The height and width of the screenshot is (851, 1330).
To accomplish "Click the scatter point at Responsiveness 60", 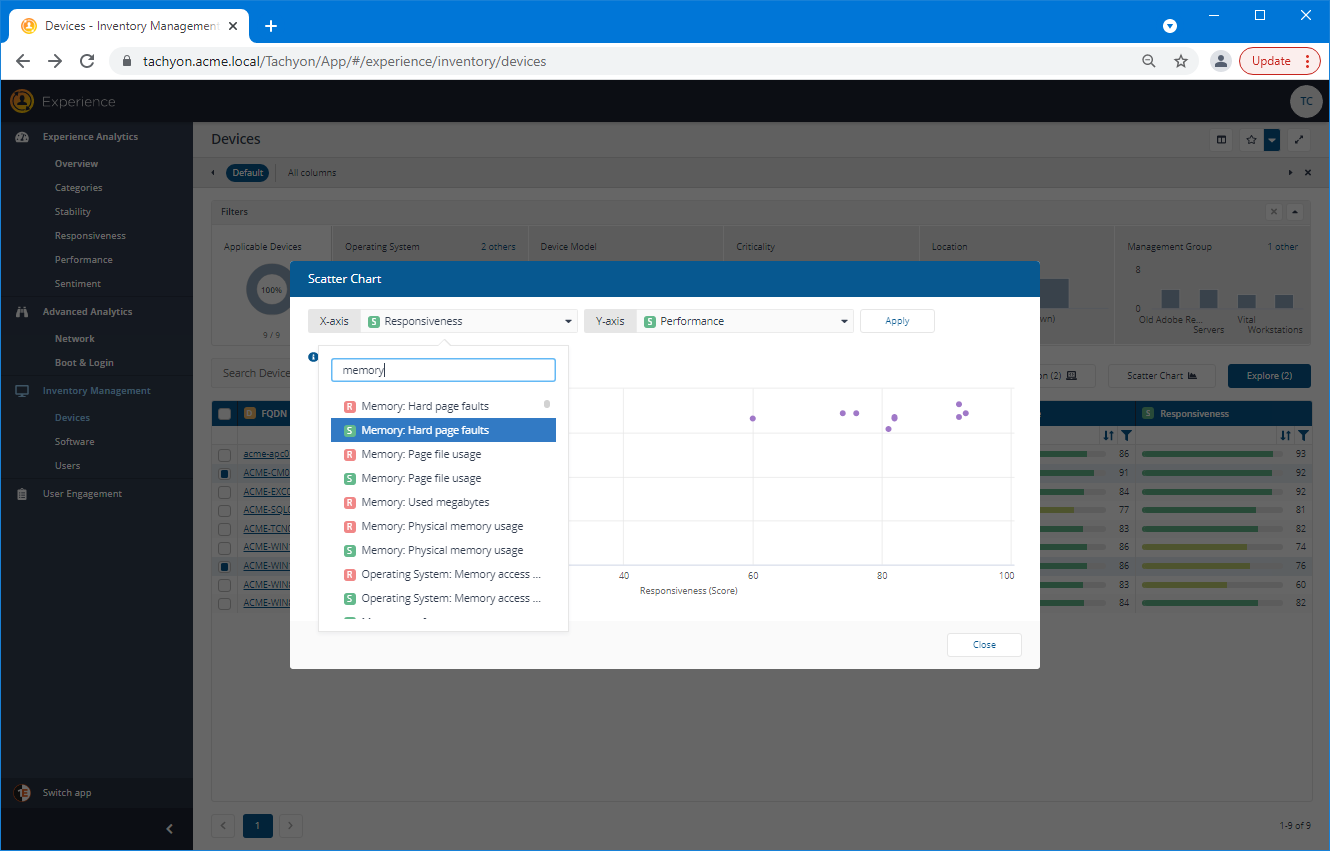I will pos(753,418).
